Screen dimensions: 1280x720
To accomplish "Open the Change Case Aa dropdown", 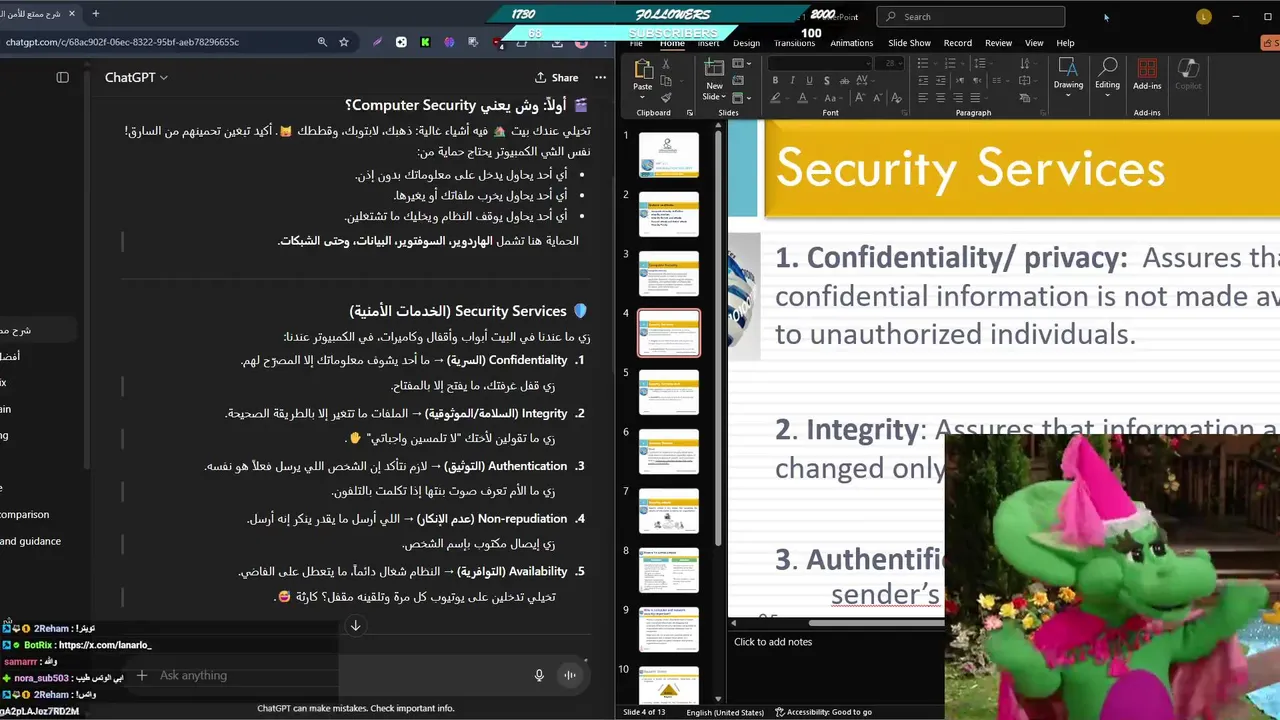I will 833,98.
